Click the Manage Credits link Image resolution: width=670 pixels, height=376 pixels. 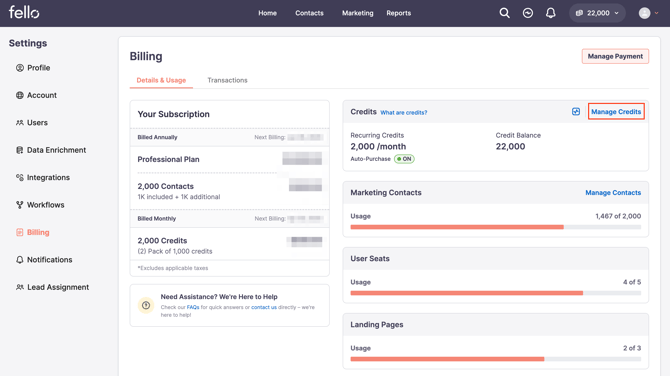(616, 112)
